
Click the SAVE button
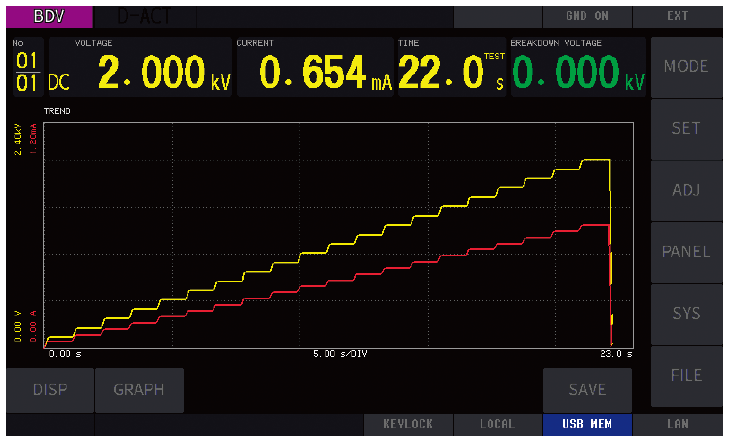[x=587, y=390]
